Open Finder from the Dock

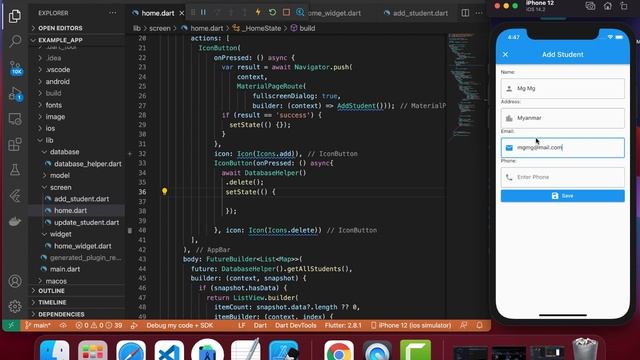[55, 351]
